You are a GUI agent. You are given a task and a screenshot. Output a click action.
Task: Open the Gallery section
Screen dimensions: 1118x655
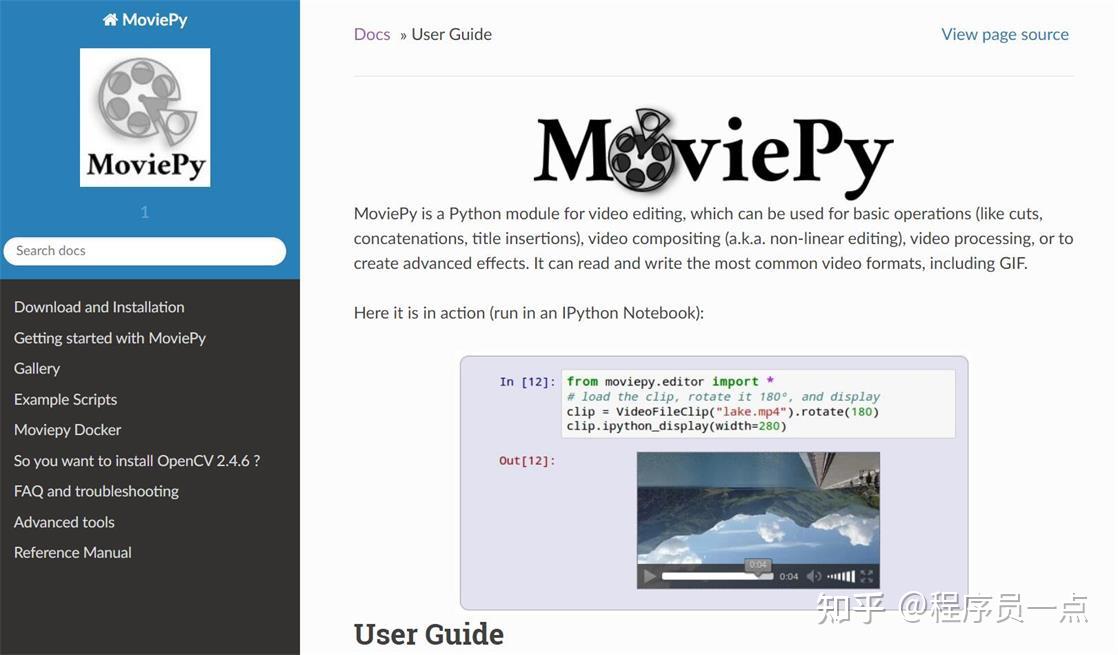coord(36,368)
